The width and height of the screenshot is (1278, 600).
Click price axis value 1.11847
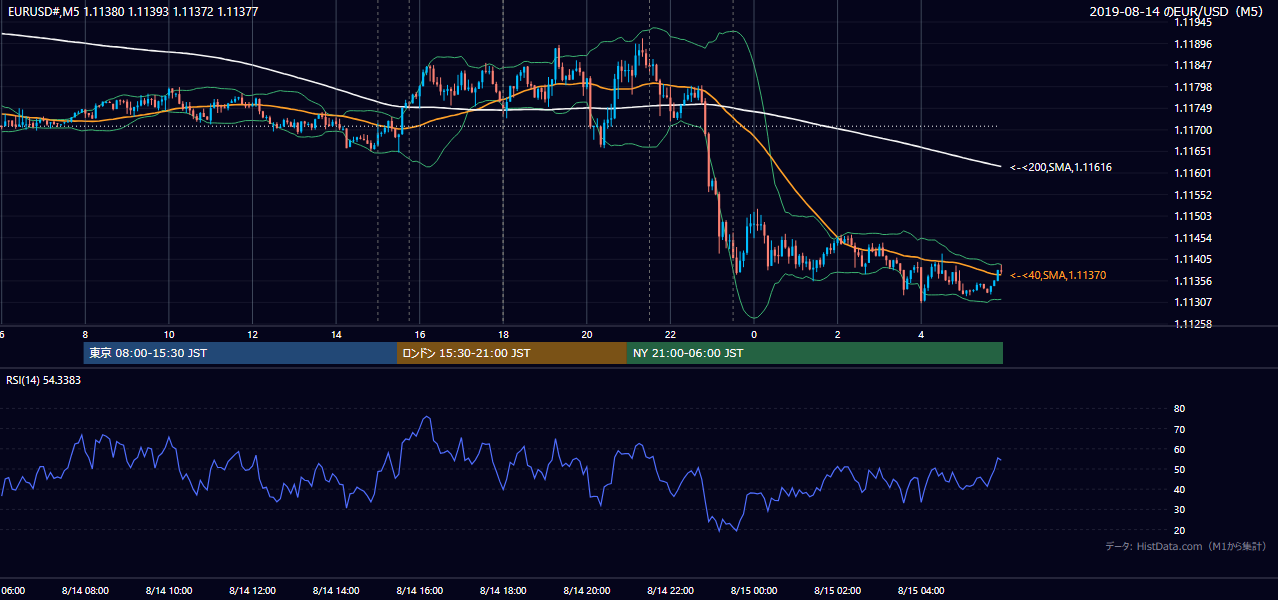1193,65
